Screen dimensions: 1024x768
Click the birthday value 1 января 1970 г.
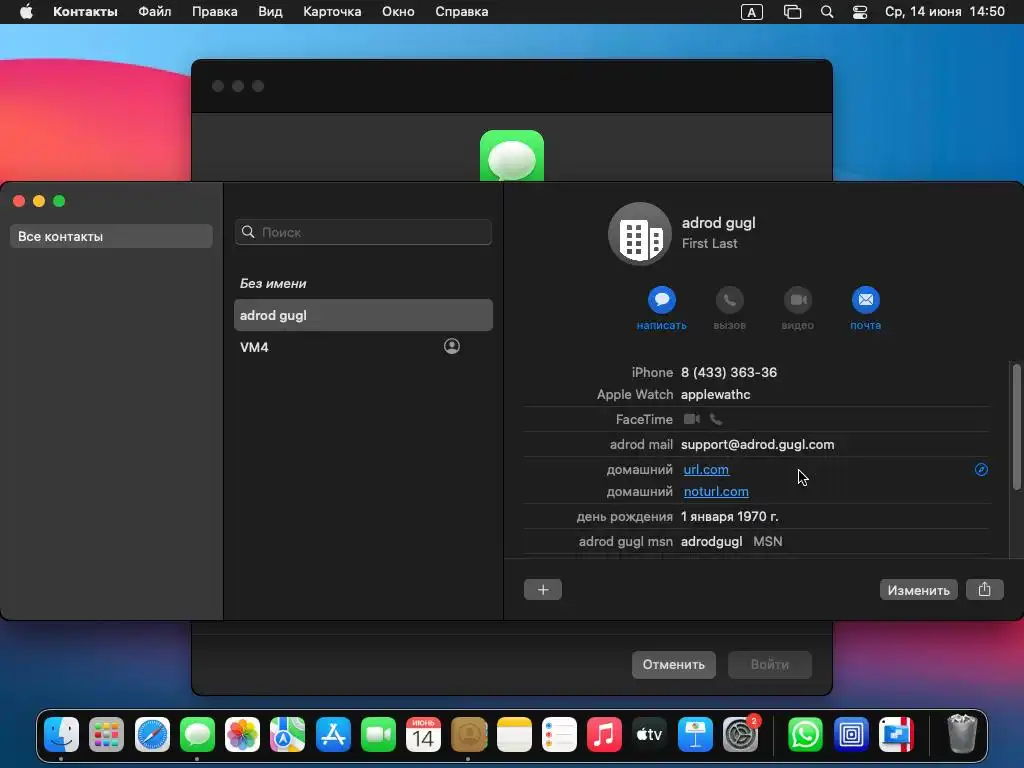pyautogui.click(x=729, y=517)
